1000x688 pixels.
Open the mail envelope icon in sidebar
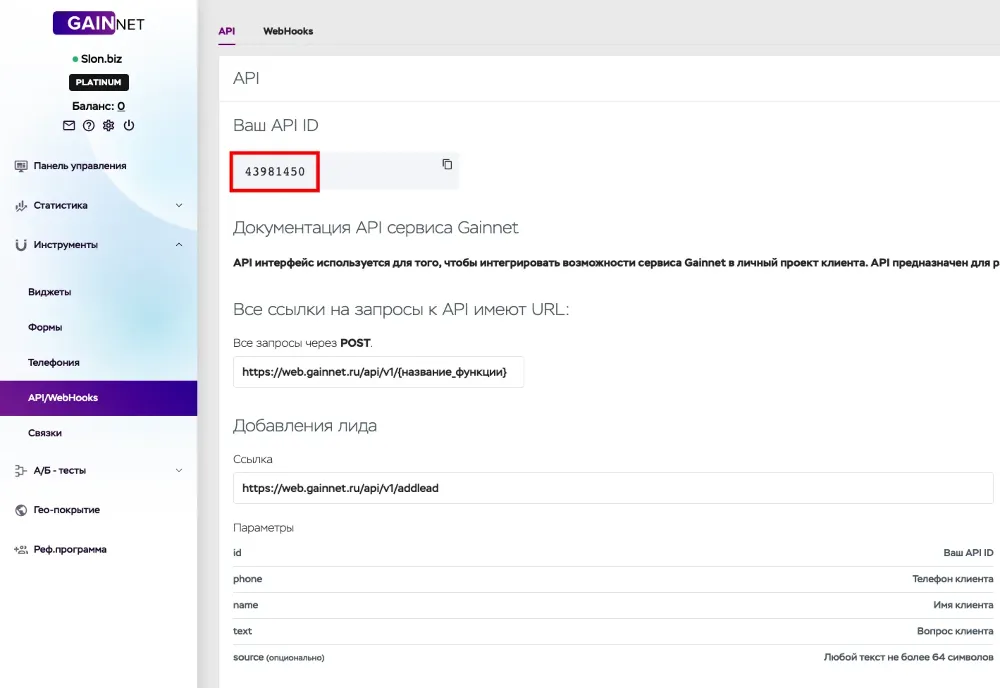(x=69, y=126)
